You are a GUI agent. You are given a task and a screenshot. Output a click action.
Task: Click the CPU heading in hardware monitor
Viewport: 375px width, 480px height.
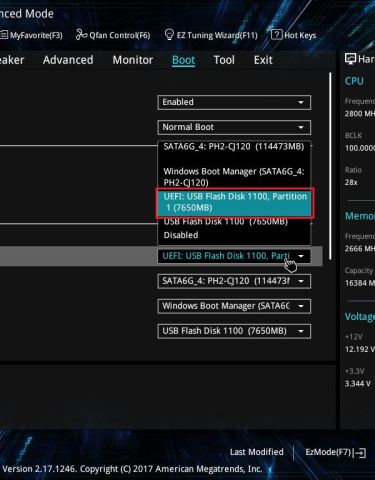coord(354,81)
